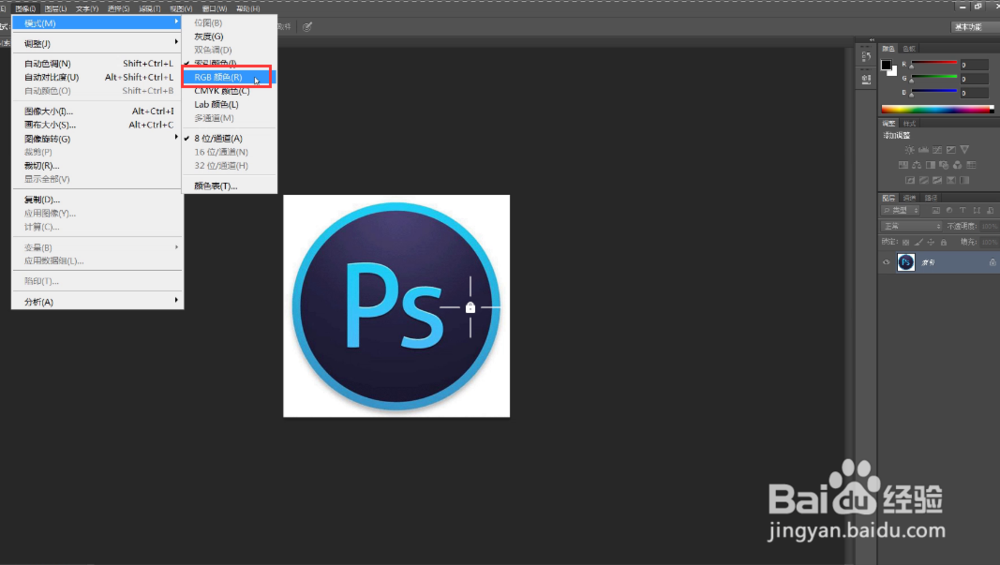Choose Lab 颜色(L) mode
This screenshot has width=1000, height=565.
(230, 105)
